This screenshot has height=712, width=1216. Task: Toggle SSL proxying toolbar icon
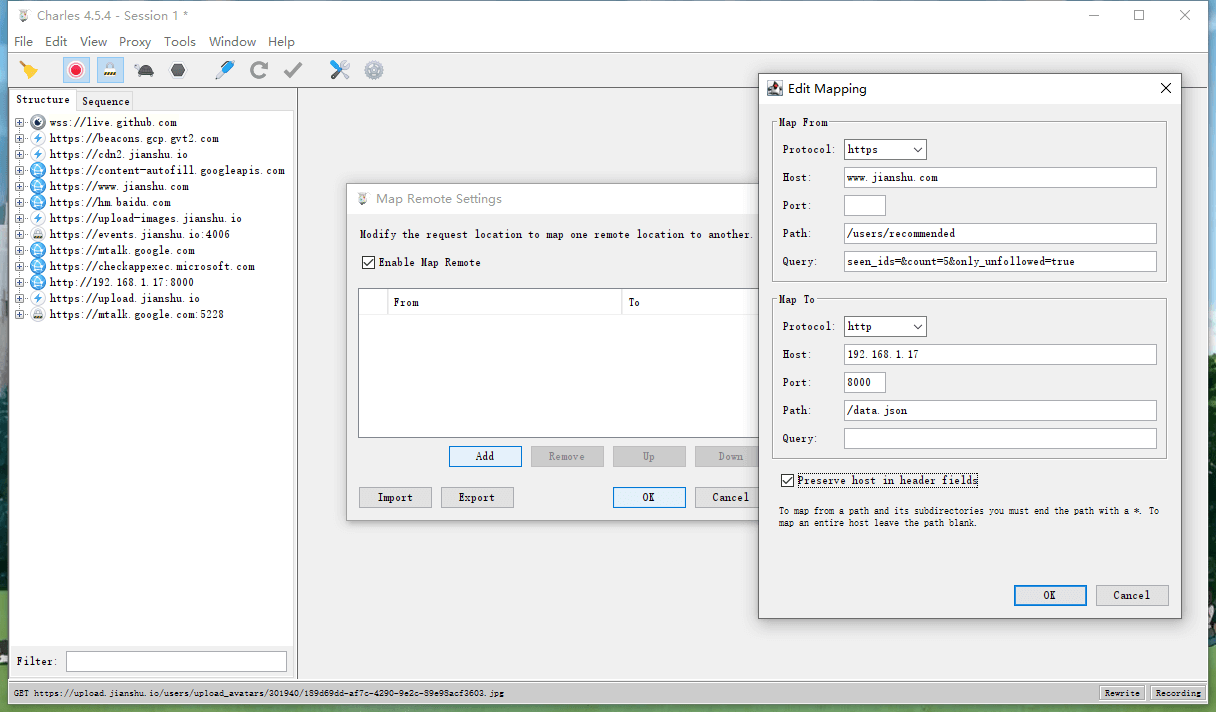110,70
